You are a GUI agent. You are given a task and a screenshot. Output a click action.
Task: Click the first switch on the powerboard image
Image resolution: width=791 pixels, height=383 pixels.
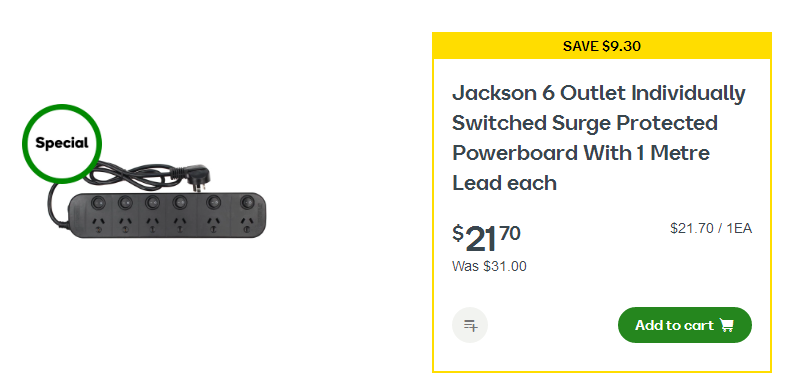[97, 203]
